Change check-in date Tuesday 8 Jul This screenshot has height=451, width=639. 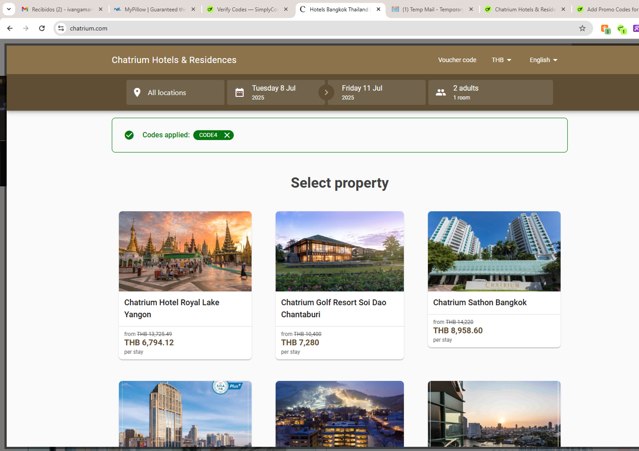click(x=275, y=92)
